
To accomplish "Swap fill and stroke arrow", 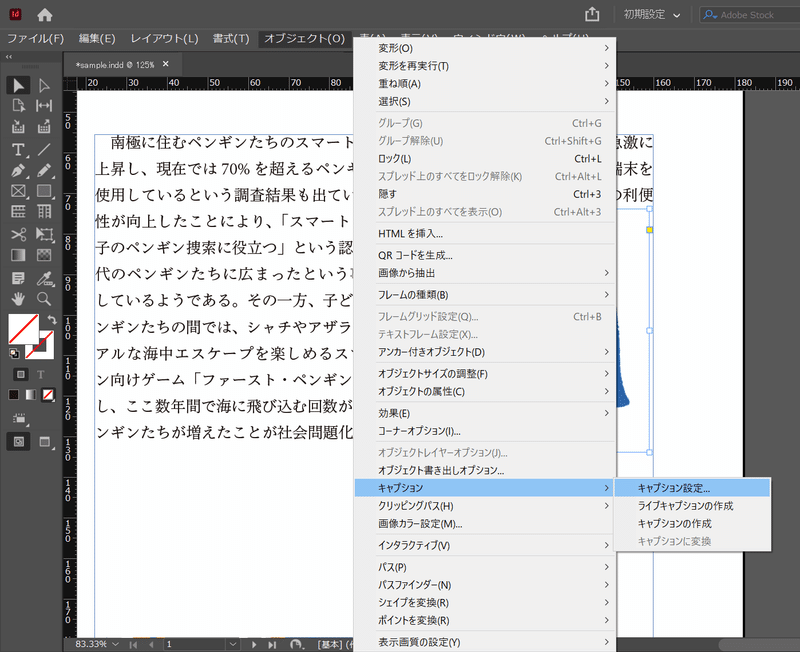I will tap(52, 320).
